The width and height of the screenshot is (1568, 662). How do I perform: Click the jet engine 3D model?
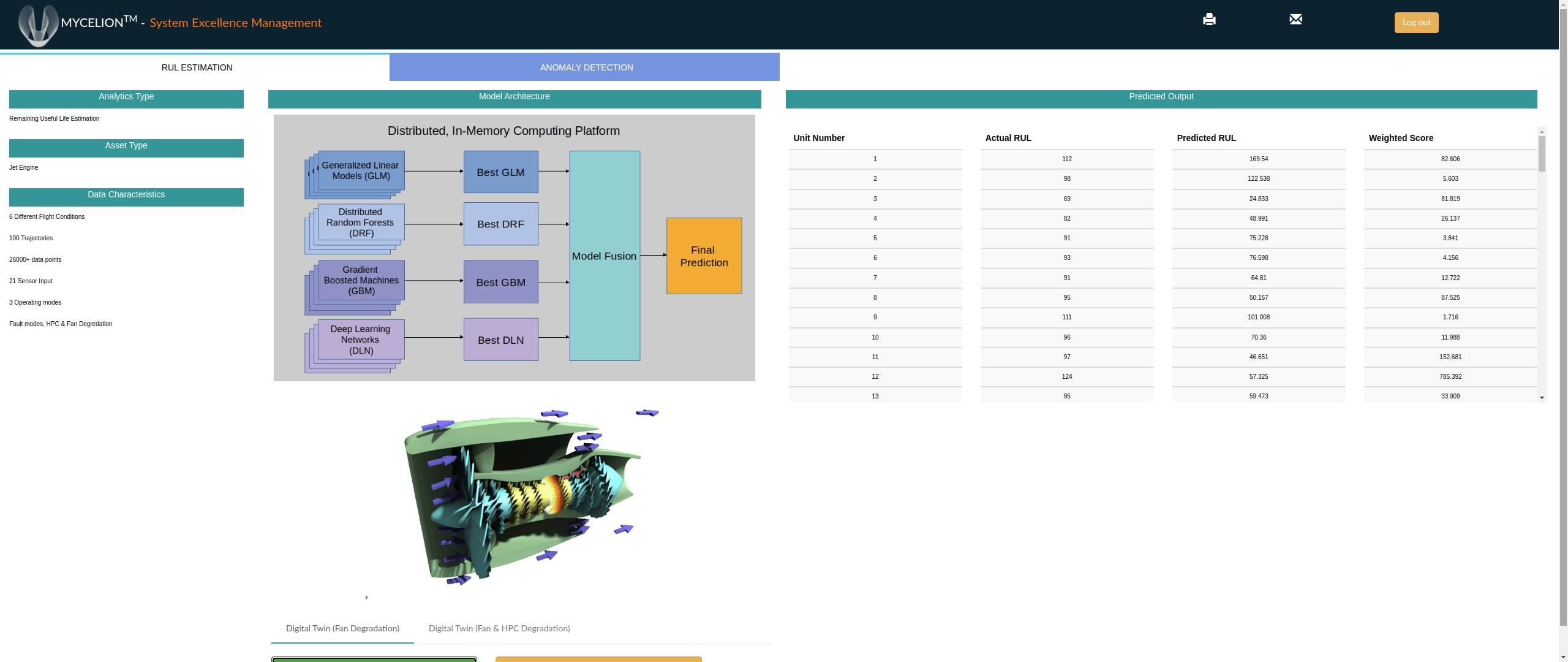coord(521,496)
